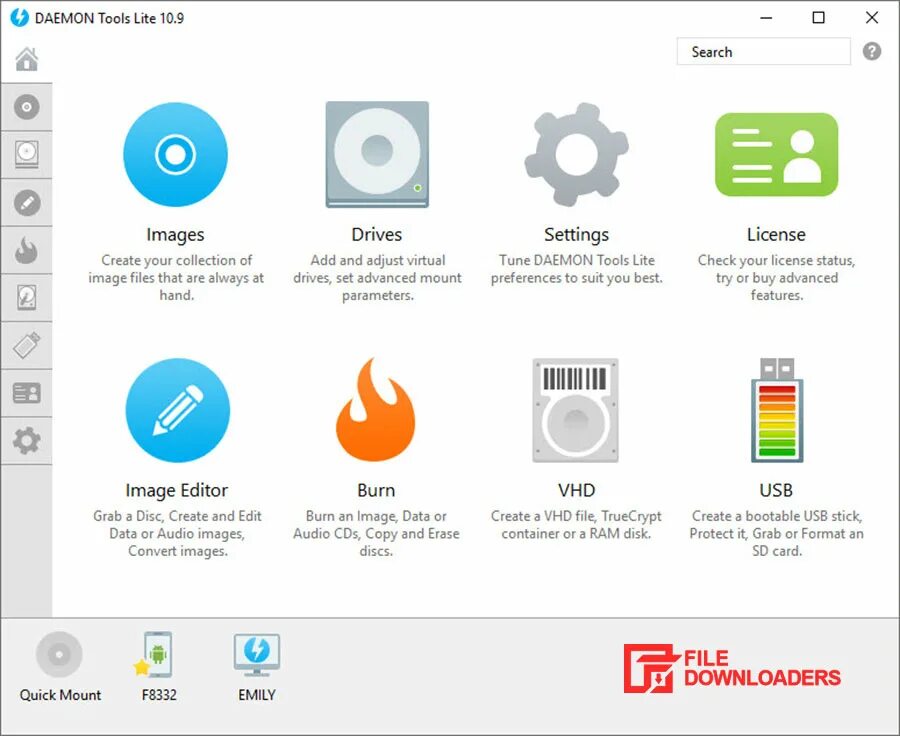Image resolution: width=900 pixels, height=736 pixels.
Task: Click the Images heading text
Action: tap(175, 234)
